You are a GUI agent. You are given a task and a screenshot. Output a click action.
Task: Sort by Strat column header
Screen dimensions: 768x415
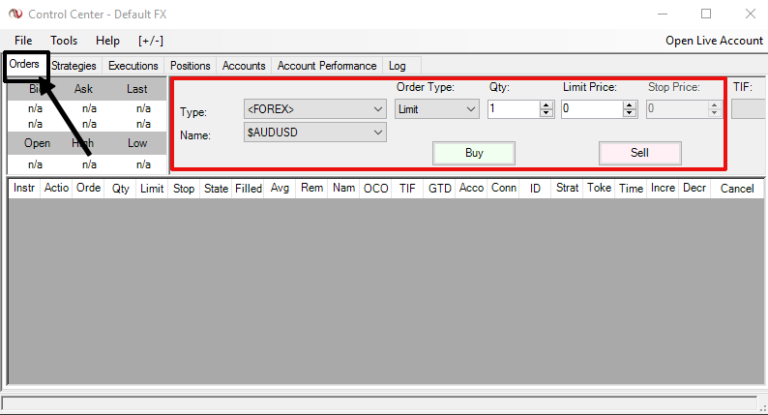point(567,188)
